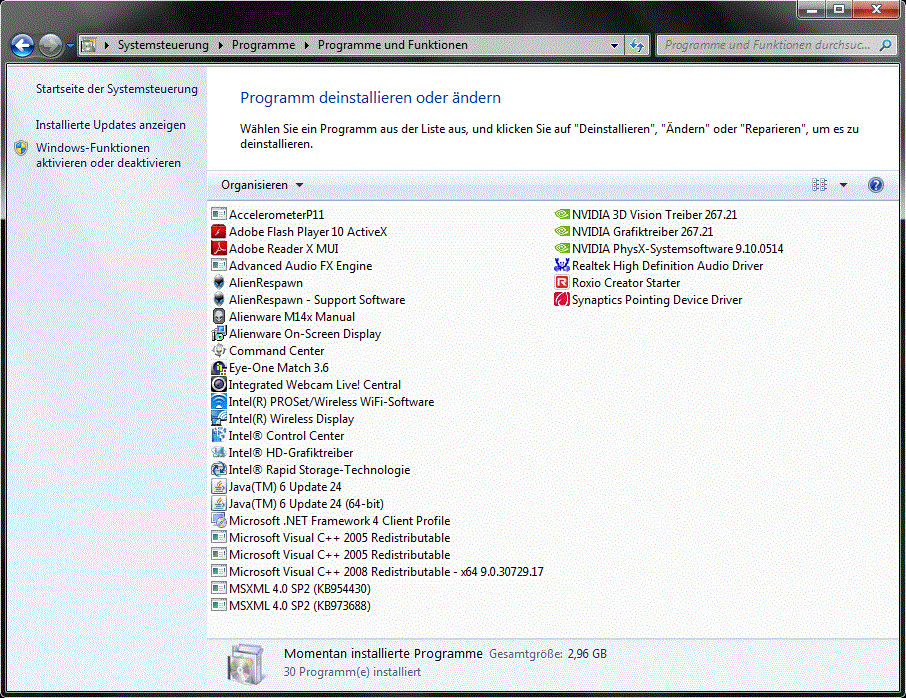Select Intel(R) Wireless Display text entry

pos(291,418)
